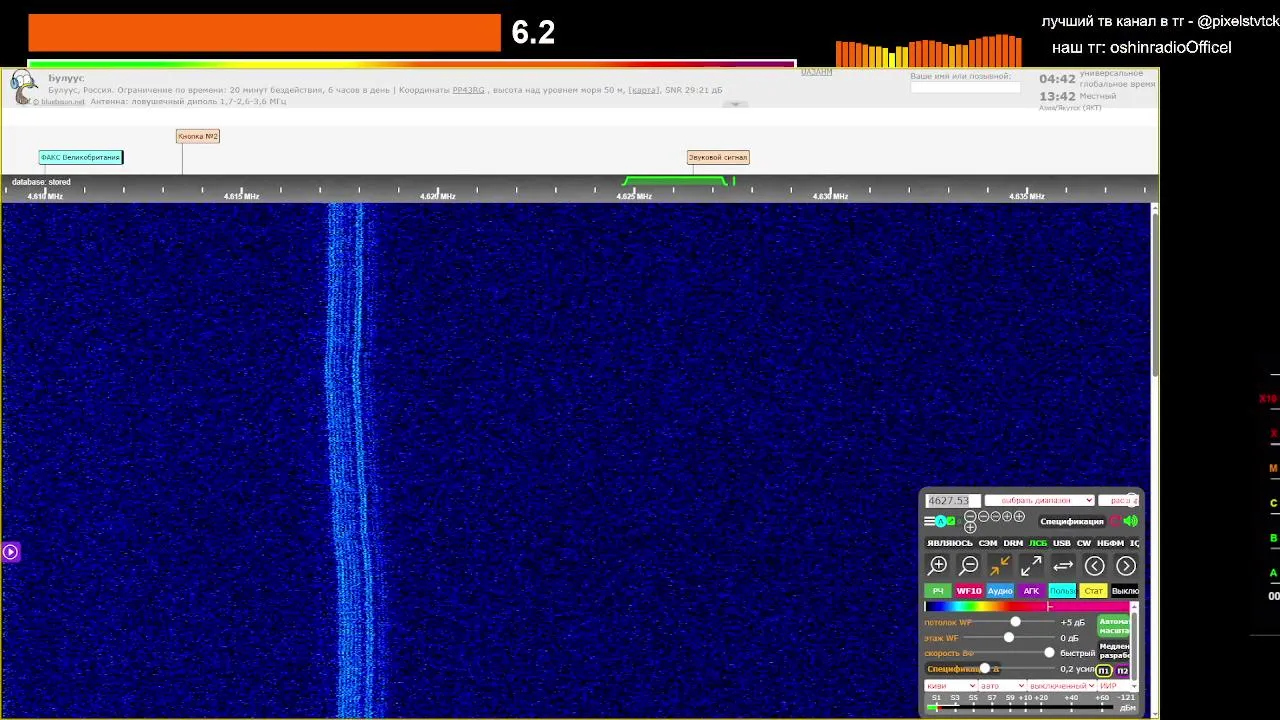
Task: Click the green speaker mute icon
Action: [x=1131, y=521]
